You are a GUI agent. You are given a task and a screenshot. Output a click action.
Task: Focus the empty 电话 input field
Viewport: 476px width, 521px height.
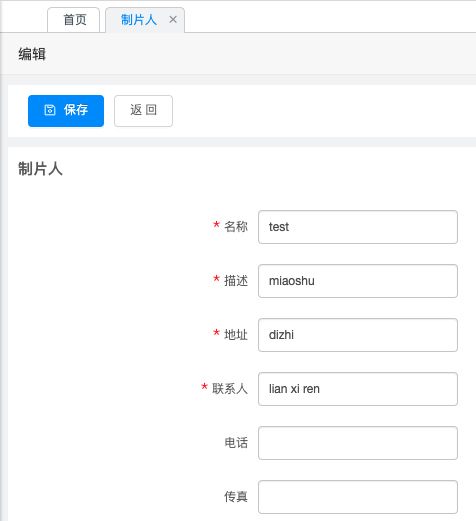point(358,443)
